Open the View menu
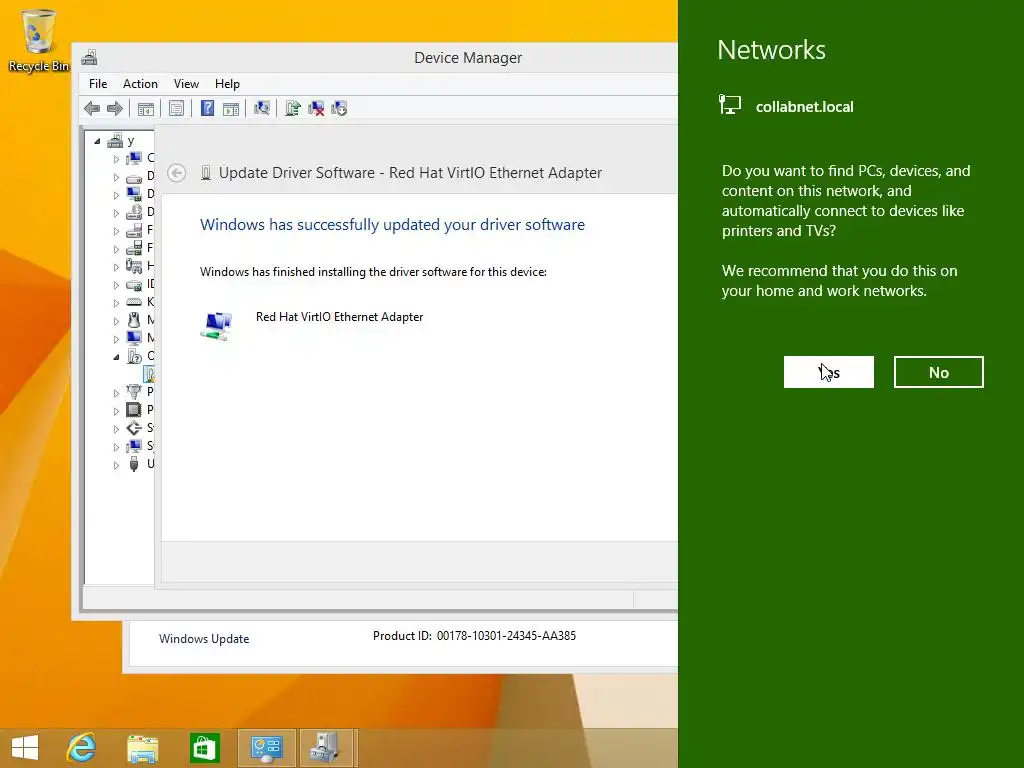The width and height of the screenshot is (1024, 768). click(186, 84)
